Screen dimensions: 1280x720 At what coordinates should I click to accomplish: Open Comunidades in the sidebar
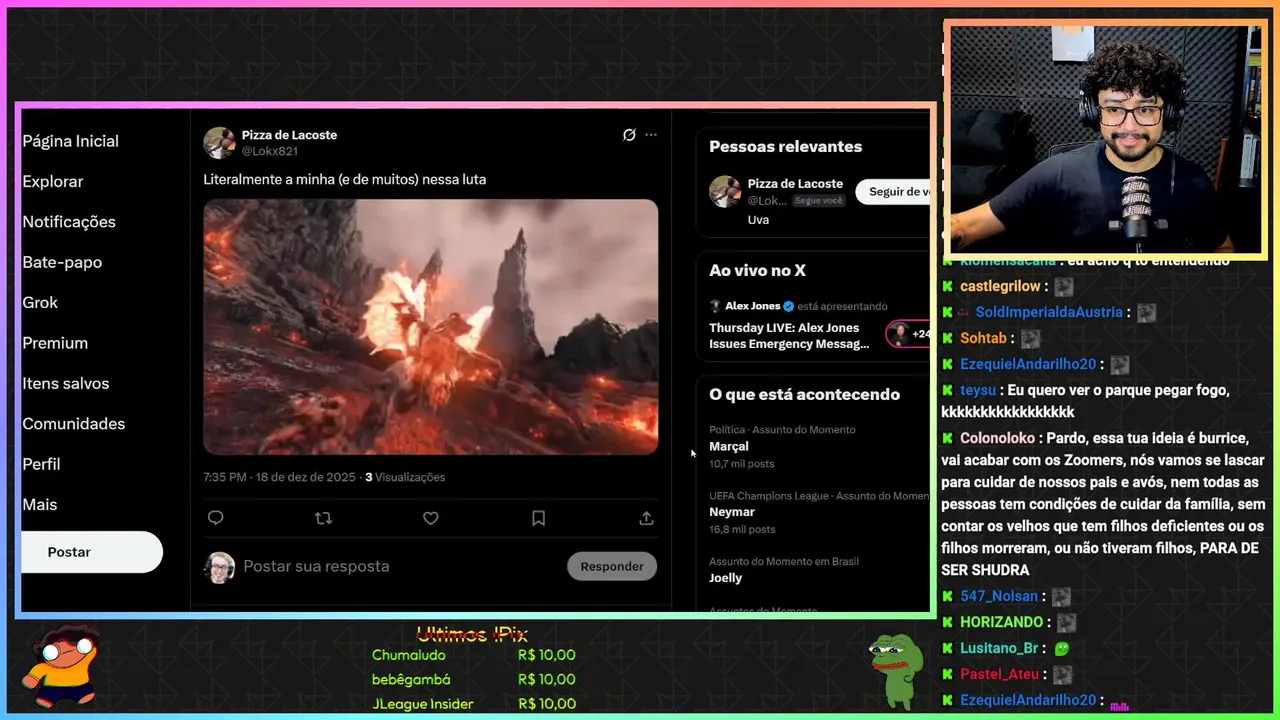74,424
